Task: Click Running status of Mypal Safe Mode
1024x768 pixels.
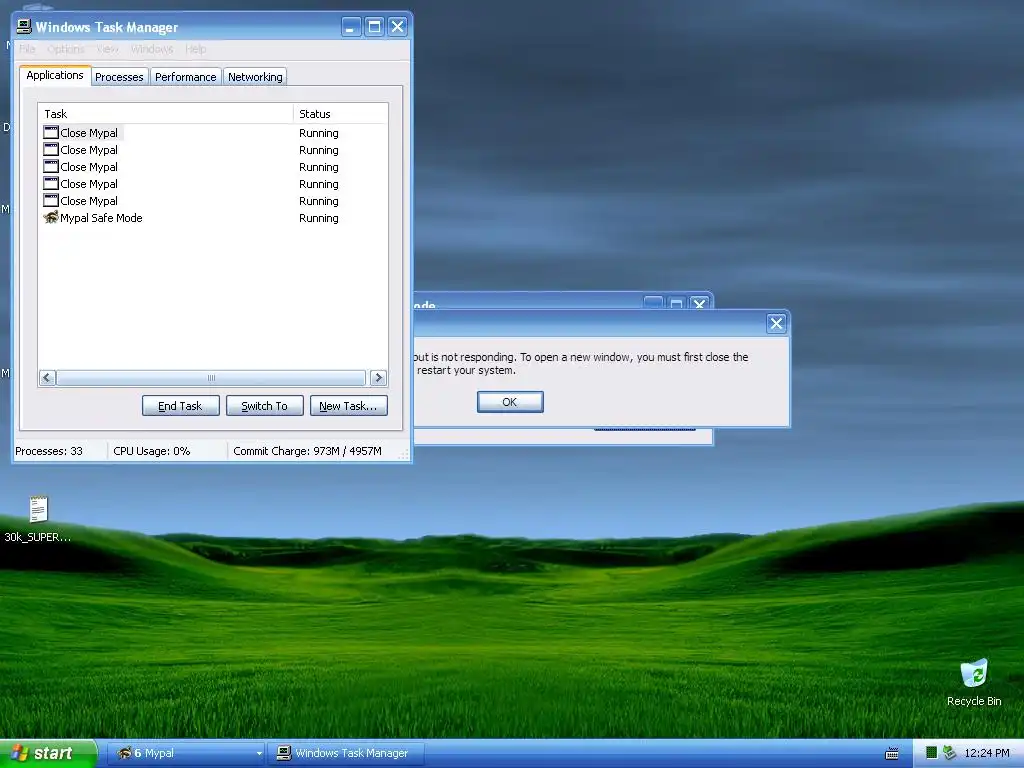Action: 319,218
